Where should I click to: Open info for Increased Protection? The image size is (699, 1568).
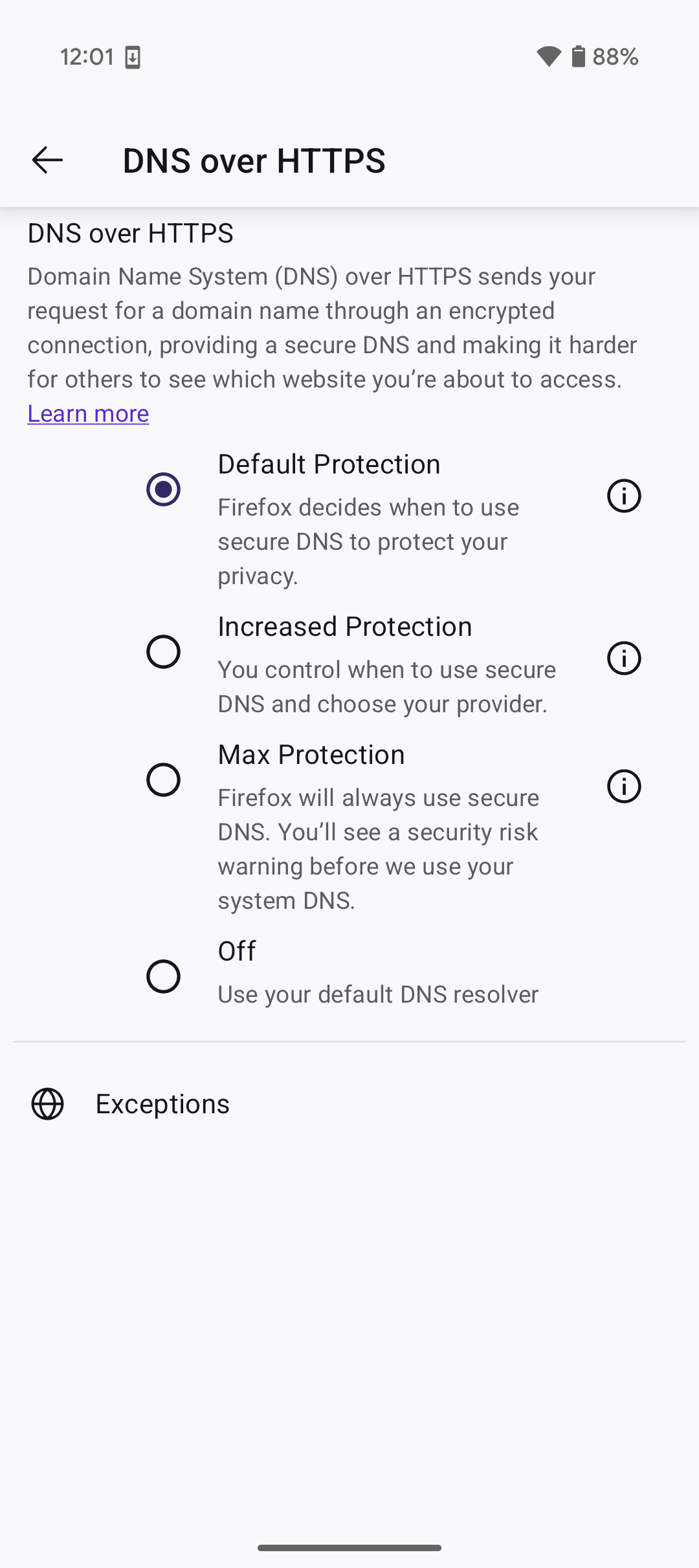click(624, 659)
